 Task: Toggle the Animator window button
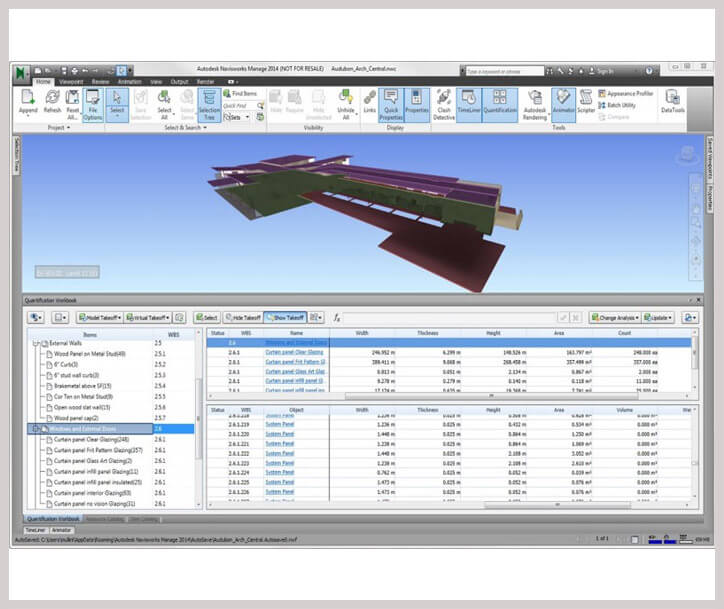(563, 103)
